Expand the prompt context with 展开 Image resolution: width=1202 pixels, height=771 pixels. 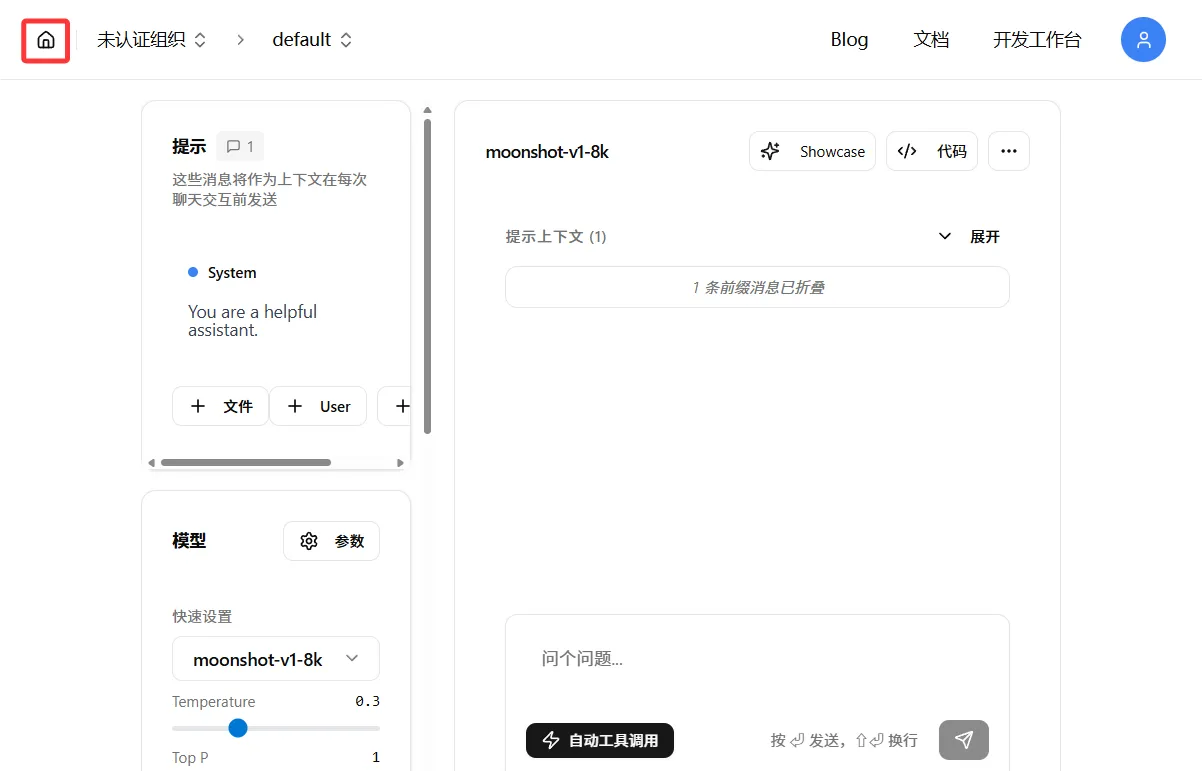969,237
